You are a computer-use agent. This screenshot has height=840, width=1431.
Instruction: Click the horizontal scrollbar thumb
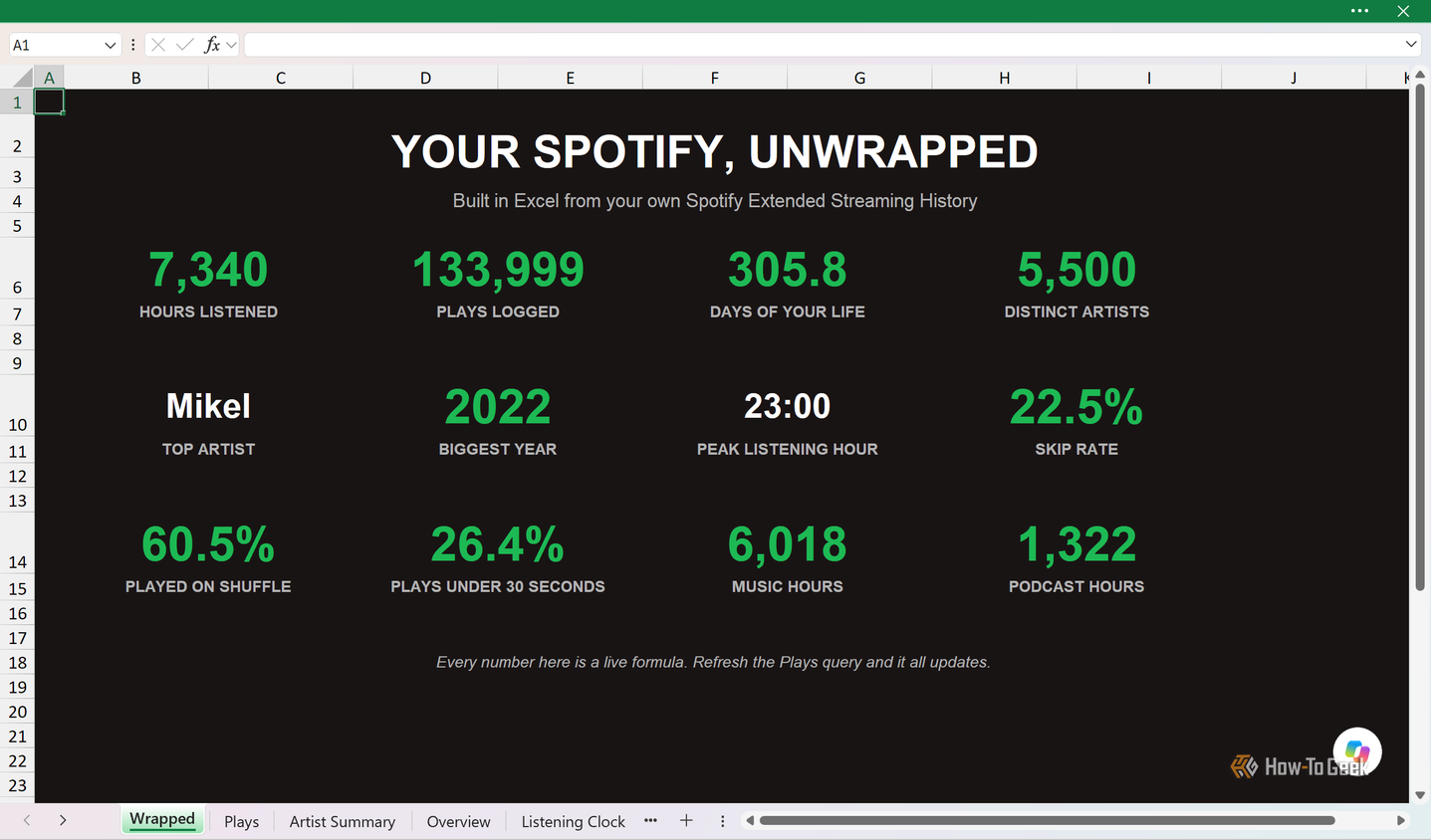tap(1047, 820)
